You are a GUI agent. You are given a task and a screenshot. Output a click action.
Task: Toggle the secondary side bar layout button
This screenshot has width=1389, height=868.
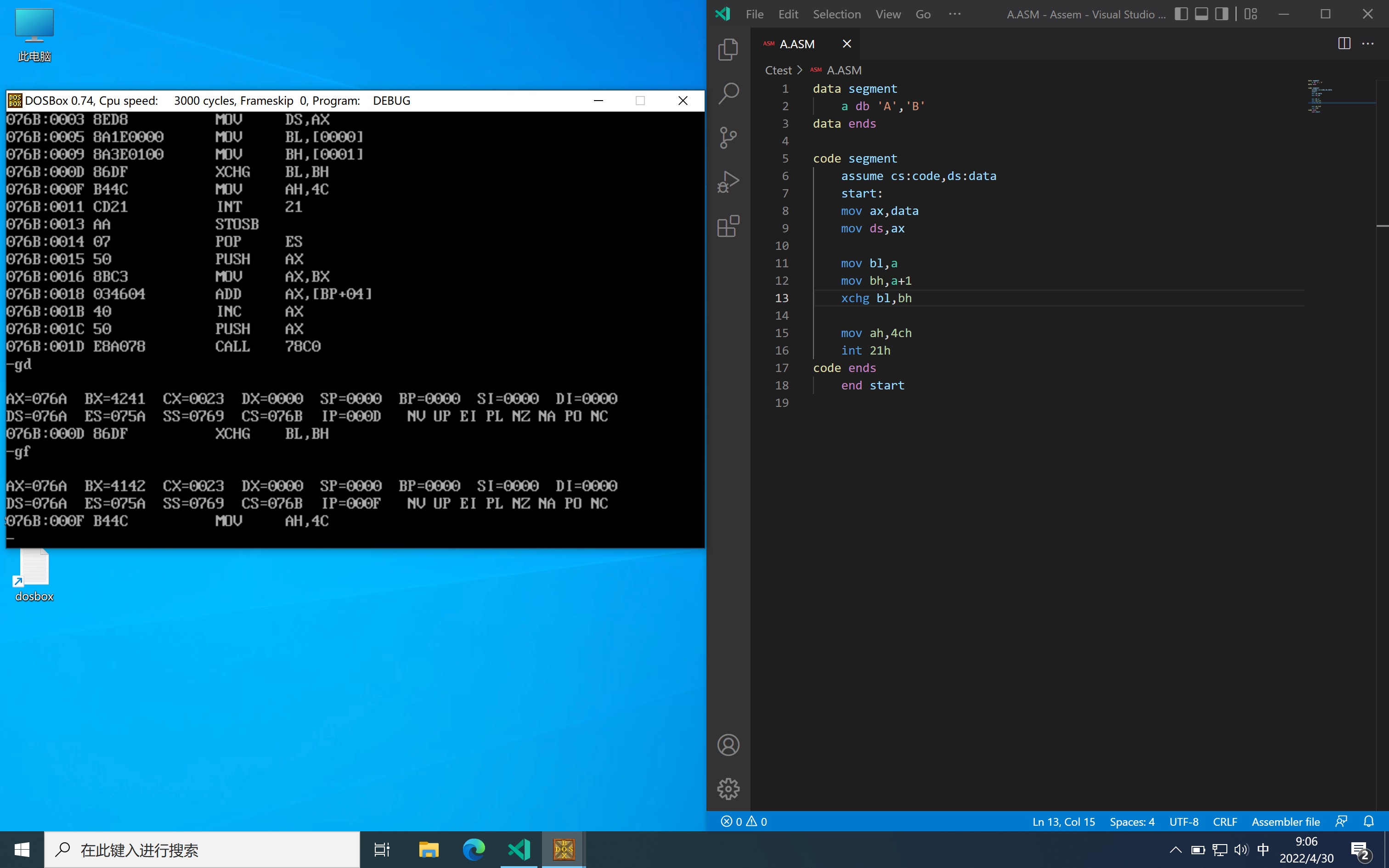tap(1221, 14)
